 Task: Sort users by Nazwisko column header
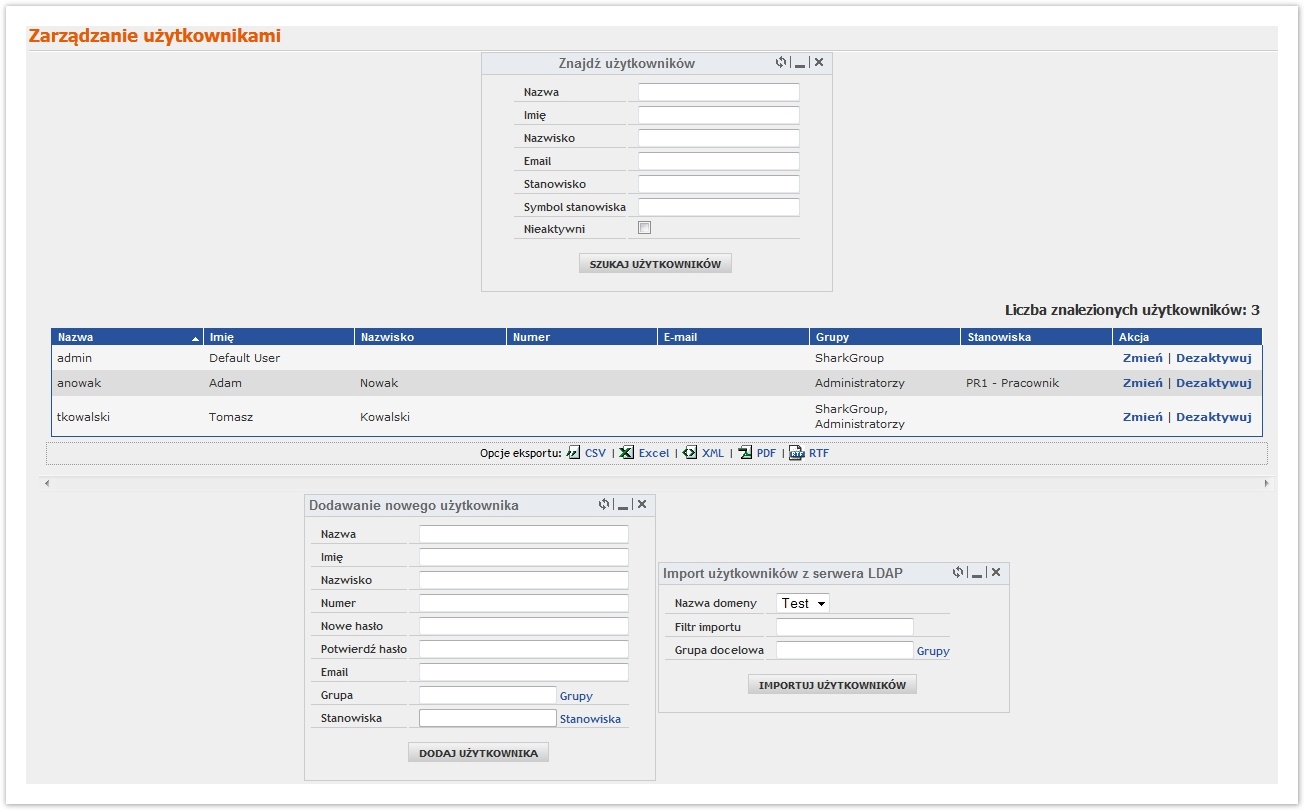pos(387,337)
